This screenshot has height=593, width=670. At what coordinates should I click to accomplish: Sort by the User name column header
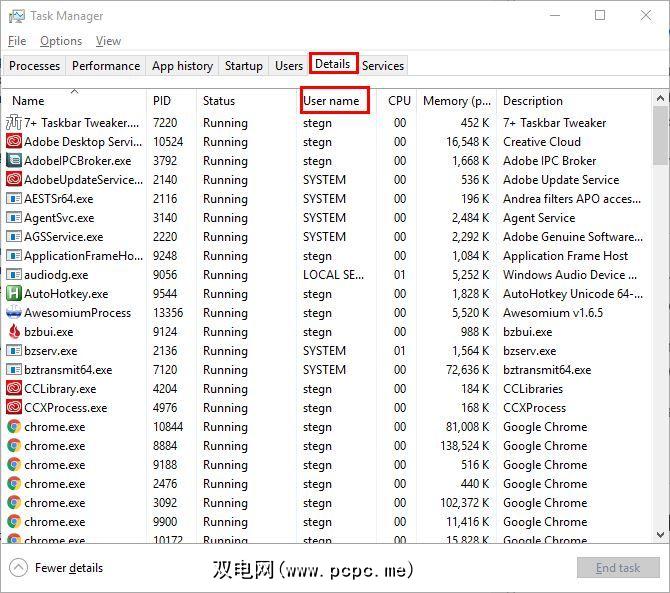pos(336,101)
